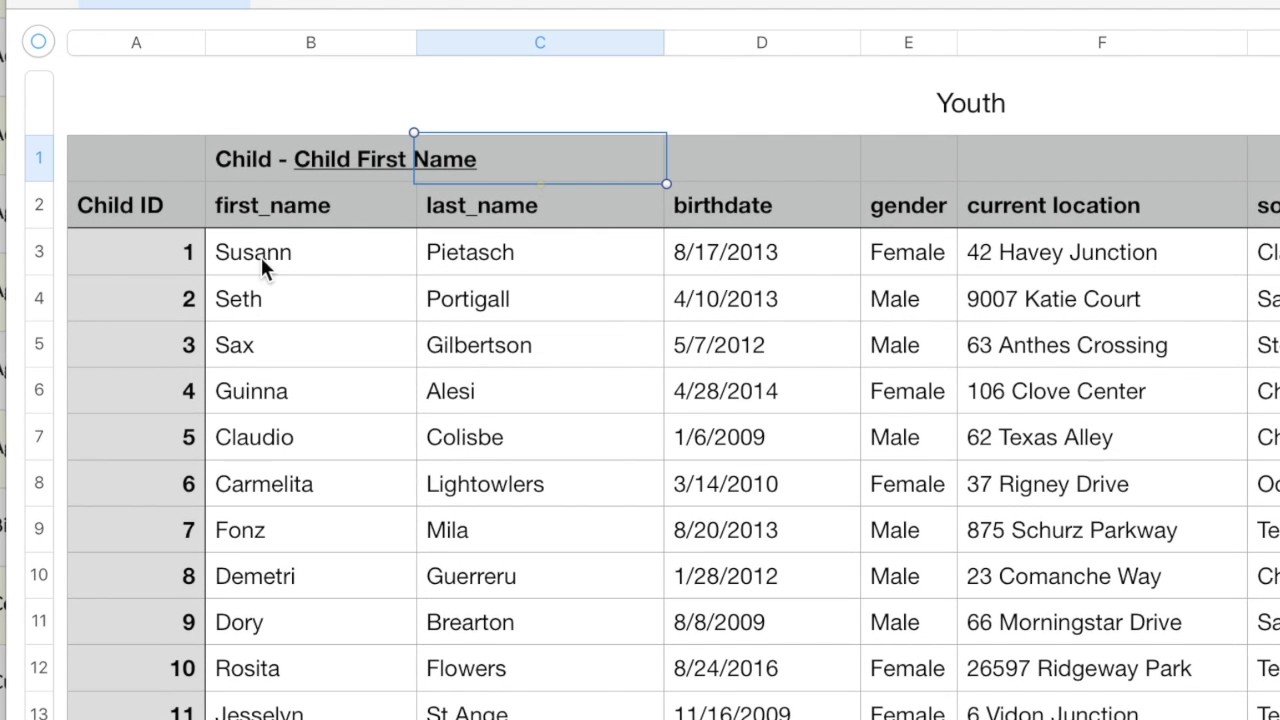Image resolution: width=1280 pixels, height=720 pixels.
Task: Click the "Youth" table title
Action: tap(970, 103)
